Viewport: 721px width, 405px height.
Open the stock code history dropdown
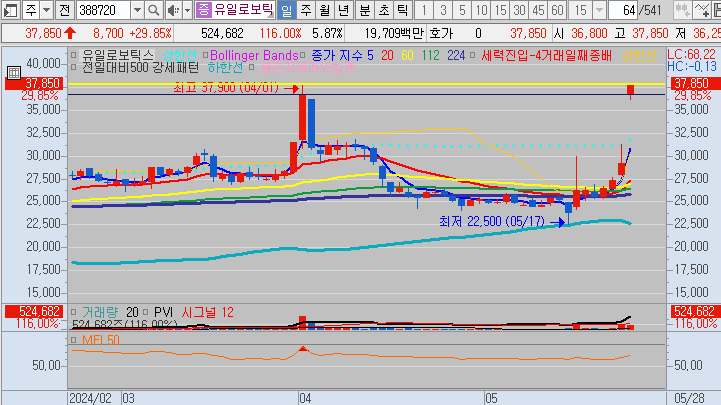click(x=137, y=10)
